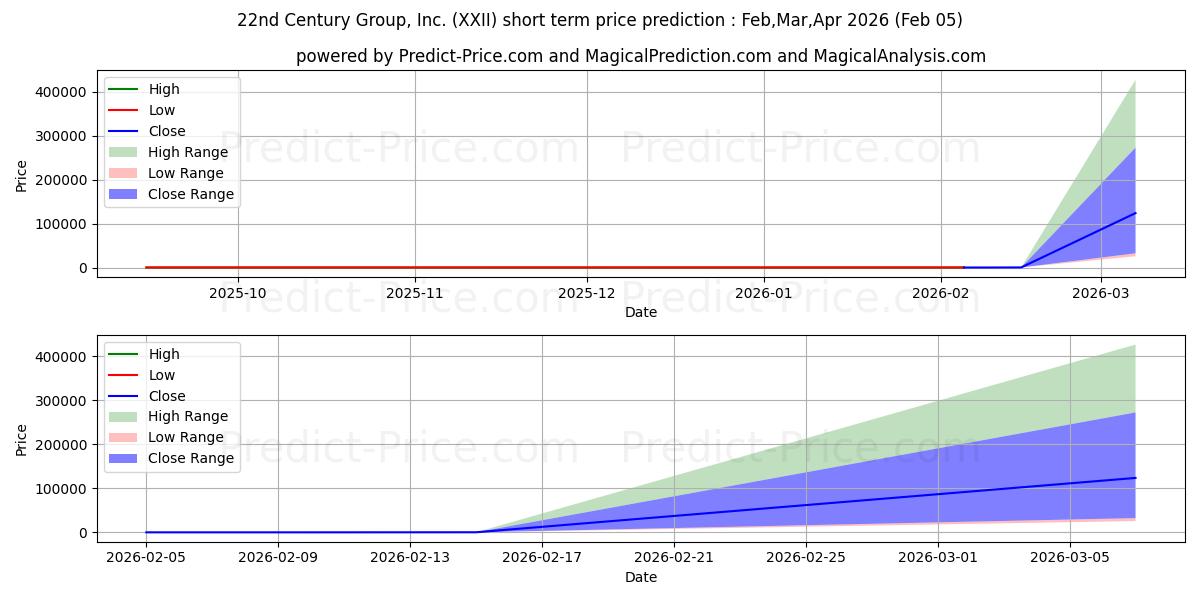This screenshot has width=1200, height=600.
Task: Select the High Range swatch in top legend
Action: [125, 152]
